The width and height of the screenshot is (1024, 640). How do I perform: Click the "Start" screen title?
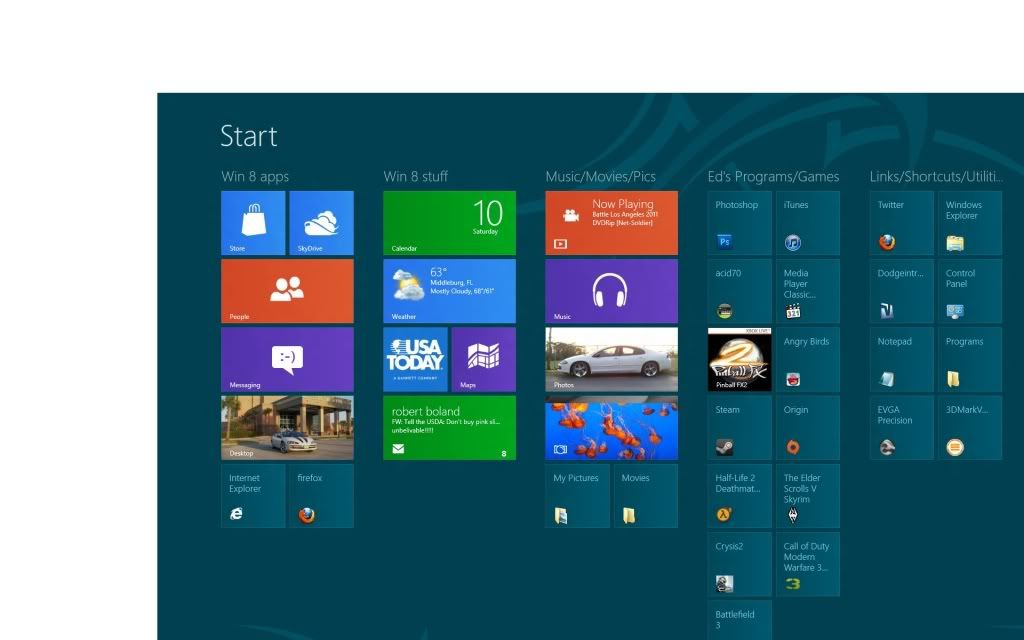249,136
